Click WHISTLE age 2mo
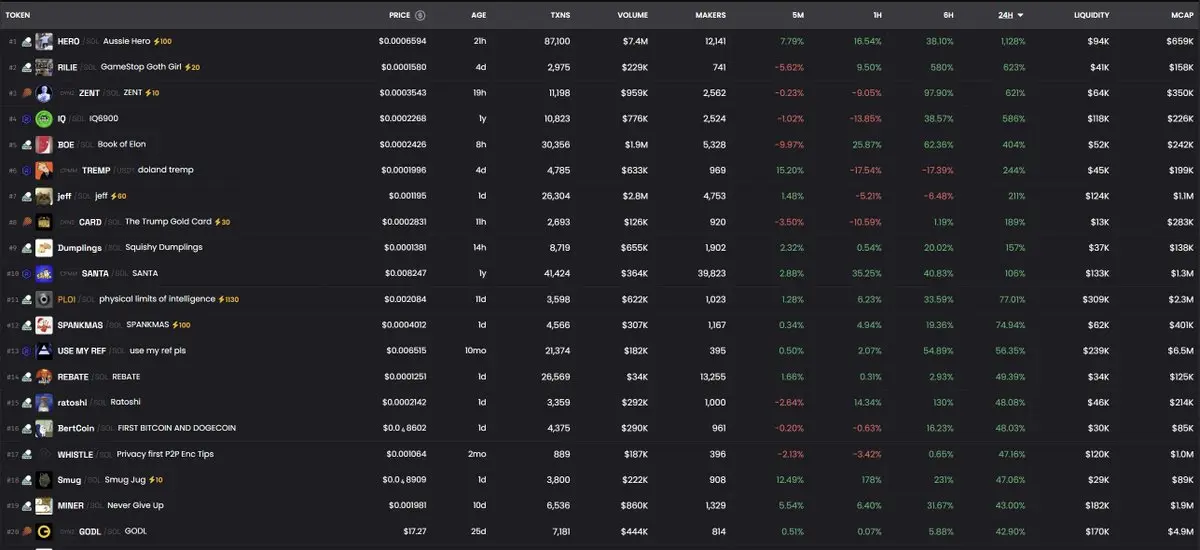 point(478,454)
